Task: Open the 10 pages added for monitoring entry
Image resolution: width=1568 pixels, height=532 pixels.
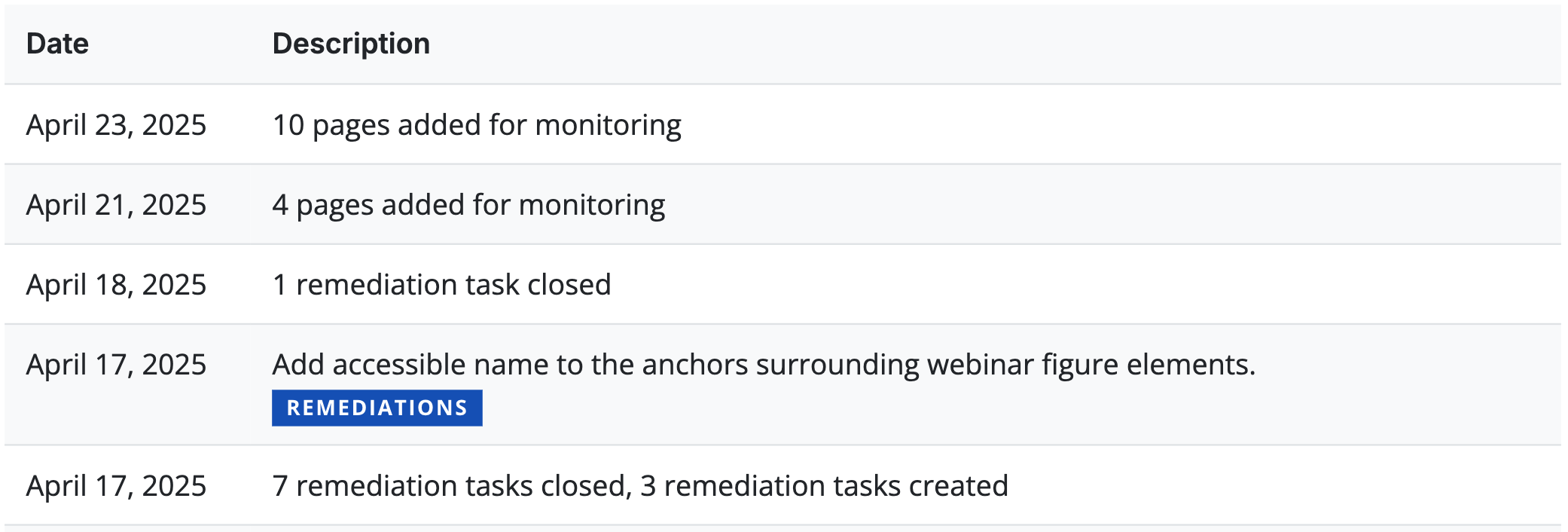Action: (477, 125)
